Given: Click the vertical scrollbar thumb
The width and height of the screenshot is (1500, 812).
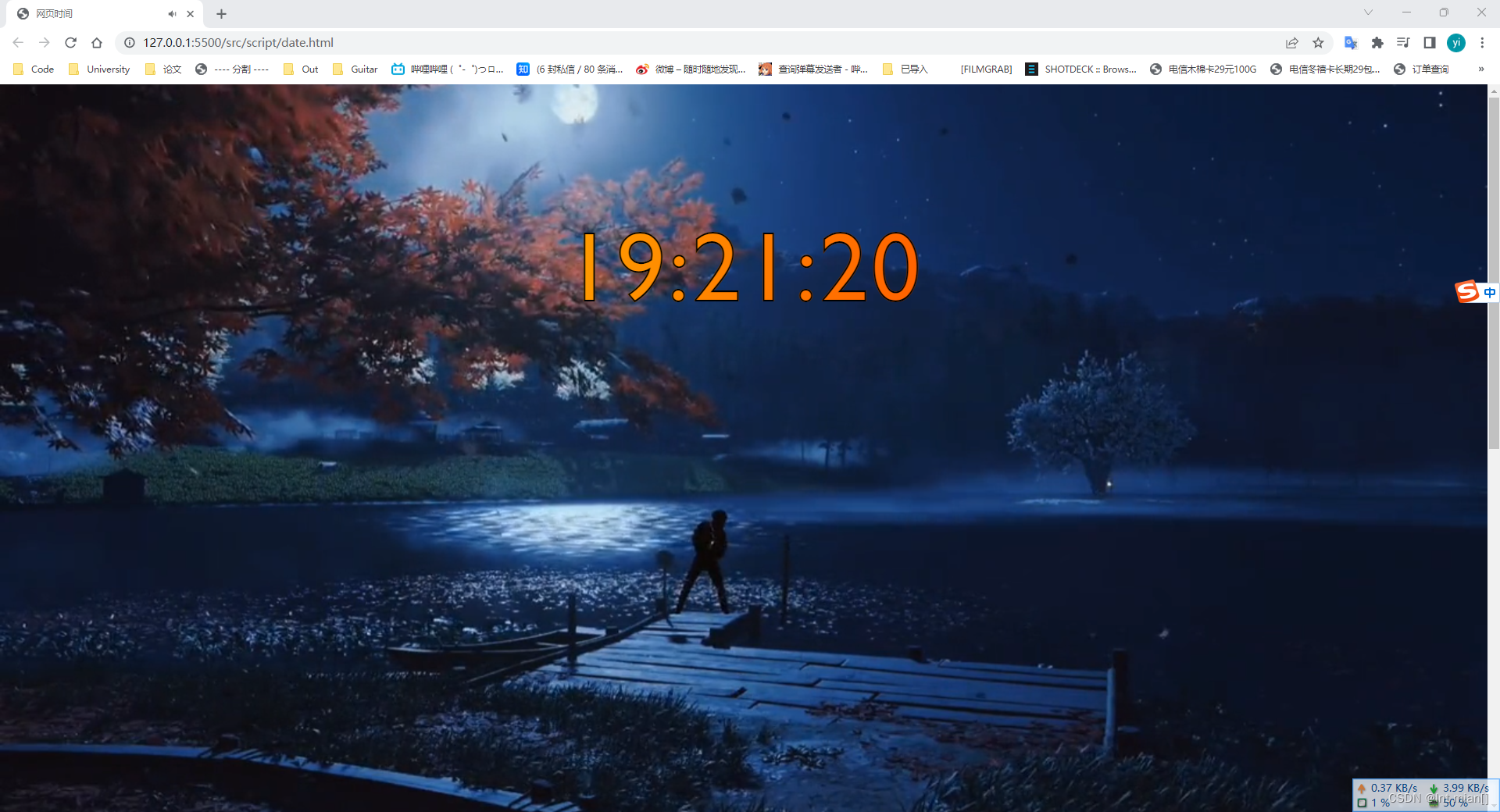Looking at the screenshot, I should point(1494,273).
